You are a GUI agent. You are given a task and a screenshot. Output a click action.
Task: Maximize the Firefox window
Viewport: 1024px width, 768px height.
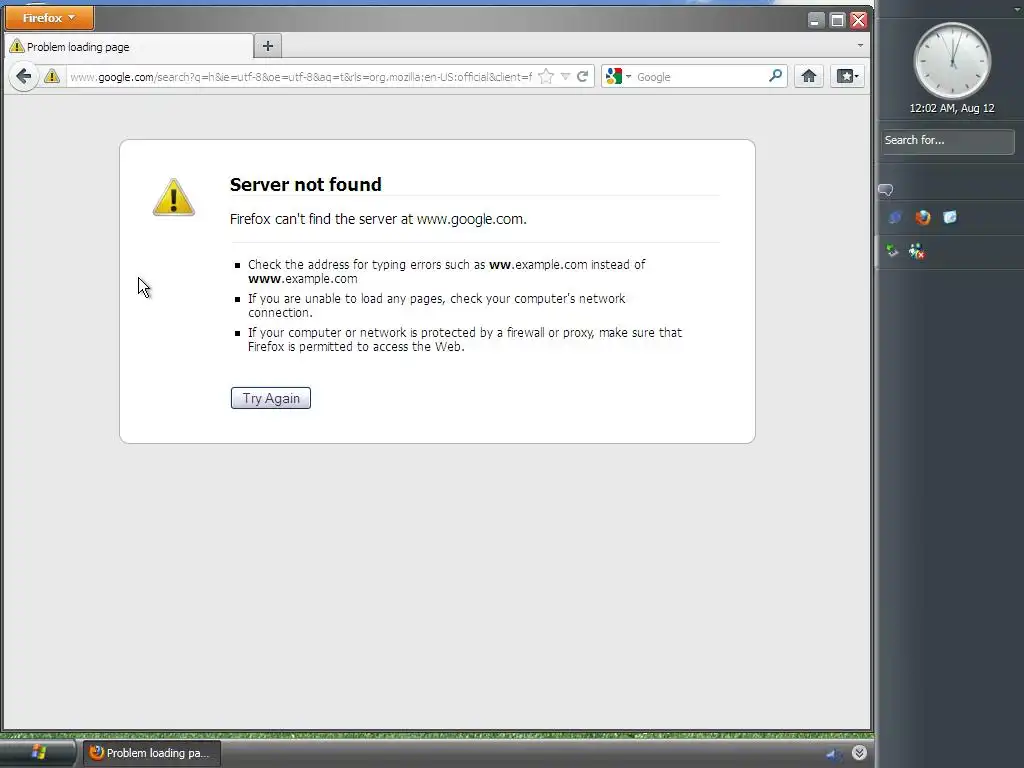coord(837,20)
